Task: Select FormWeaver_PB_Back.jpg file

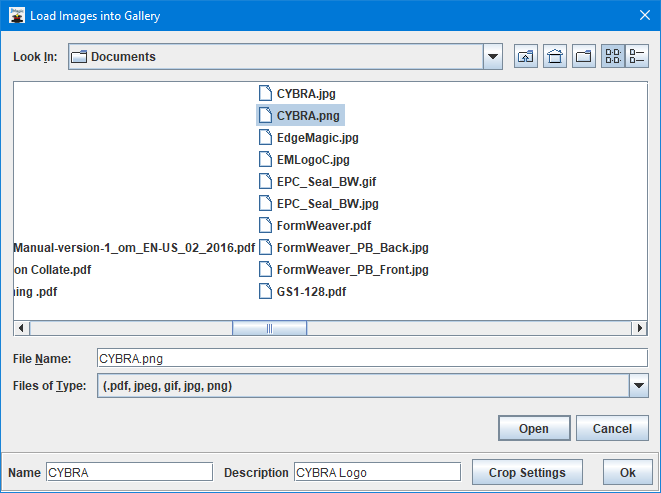Action: click(x=352, y=248)
